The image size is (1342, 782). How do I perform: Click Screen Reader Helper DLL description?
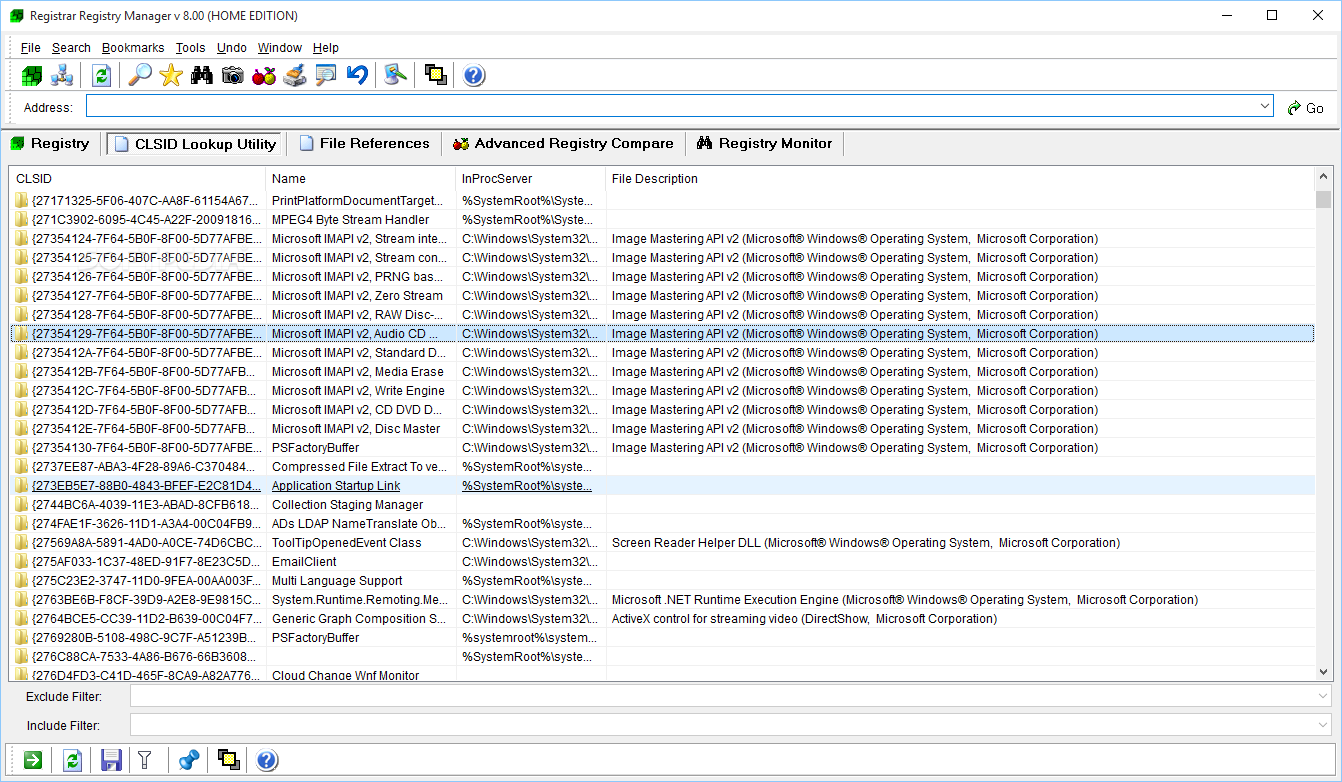[x=866, y=543]
